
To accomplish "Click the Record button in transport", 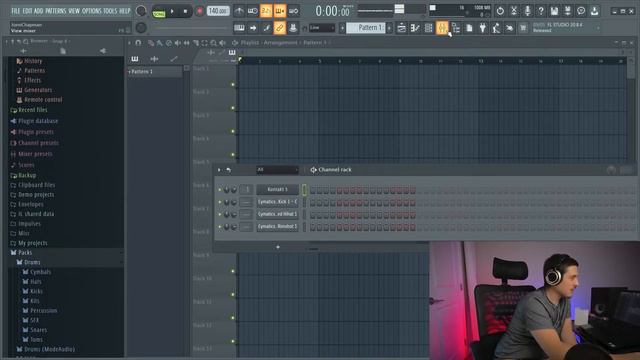I will tap(199, 11).
